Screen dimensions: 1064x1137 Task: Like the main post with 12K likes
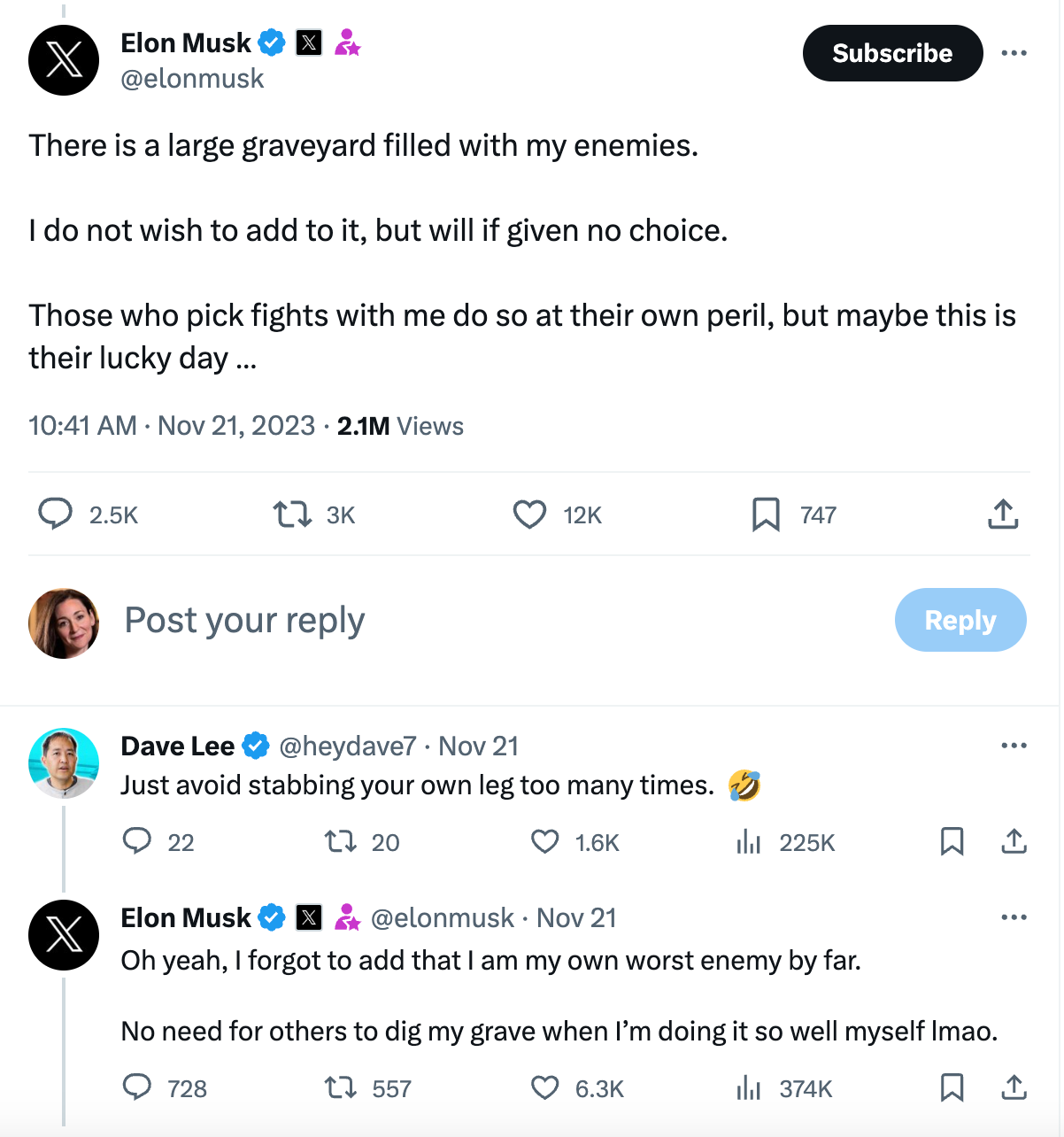[x=529, y=514]
